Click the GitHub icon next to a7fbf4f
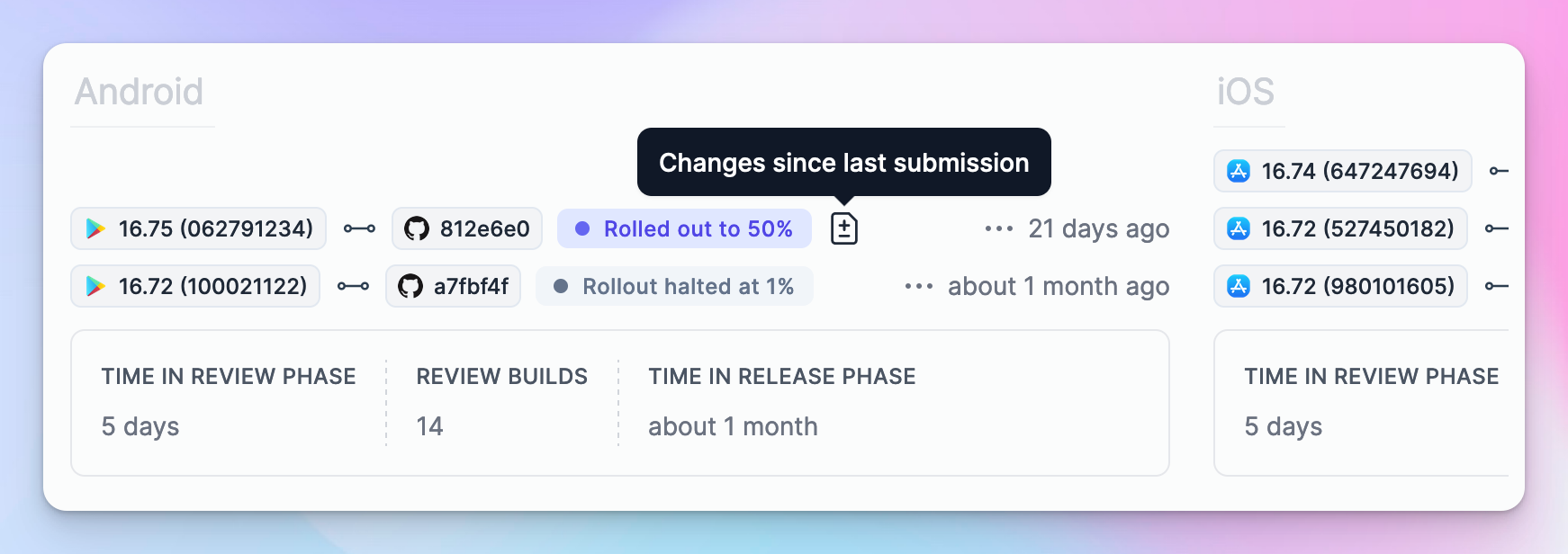The width and height of the screenshot is (1568, 554). (410, 286)
